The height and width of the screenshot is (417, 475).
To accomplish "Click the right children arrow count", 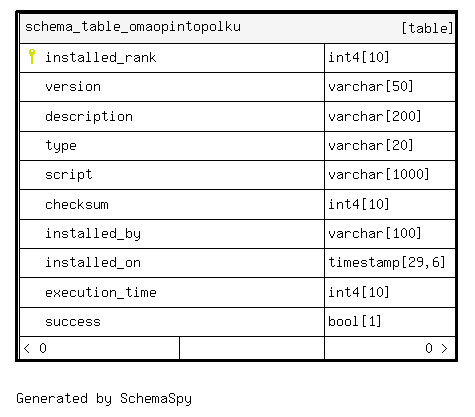I will 436,348.
